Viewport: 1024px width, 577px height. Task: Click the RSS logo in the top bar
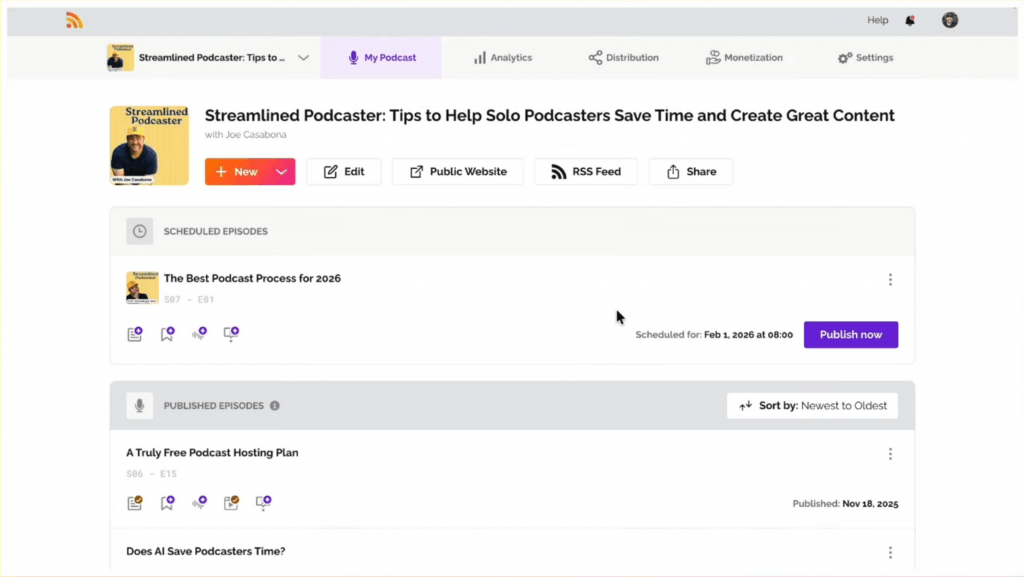click(x=74, y=19)
